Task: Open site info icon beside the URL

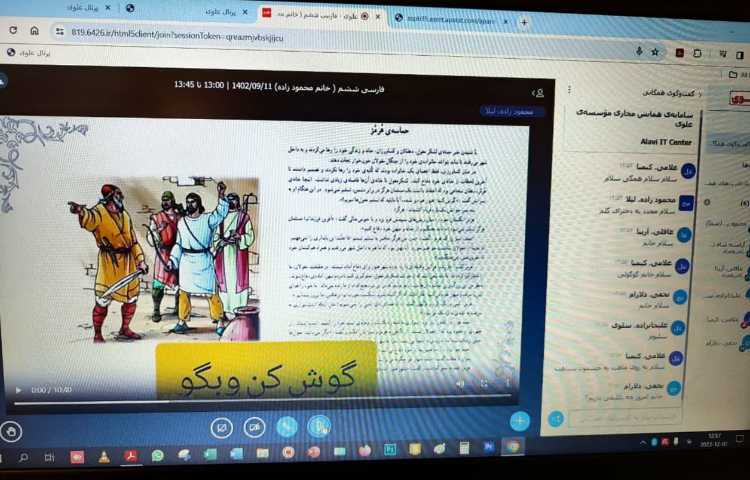Action: (x=60, y=32)
